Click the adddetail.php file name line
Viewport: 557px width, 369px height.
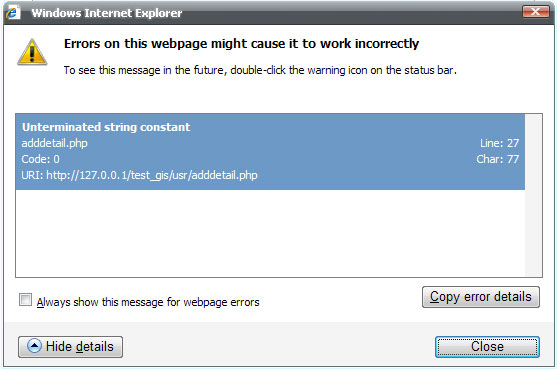coord(54,143)
